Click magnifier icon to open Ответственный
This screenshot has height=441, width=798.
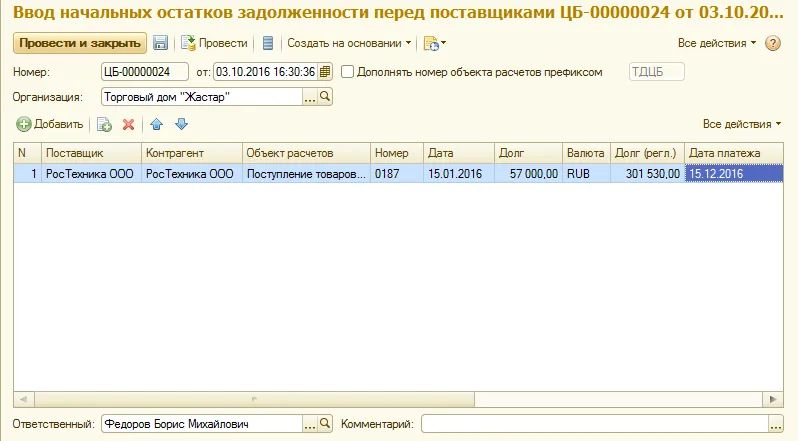[x=325, y=424]
